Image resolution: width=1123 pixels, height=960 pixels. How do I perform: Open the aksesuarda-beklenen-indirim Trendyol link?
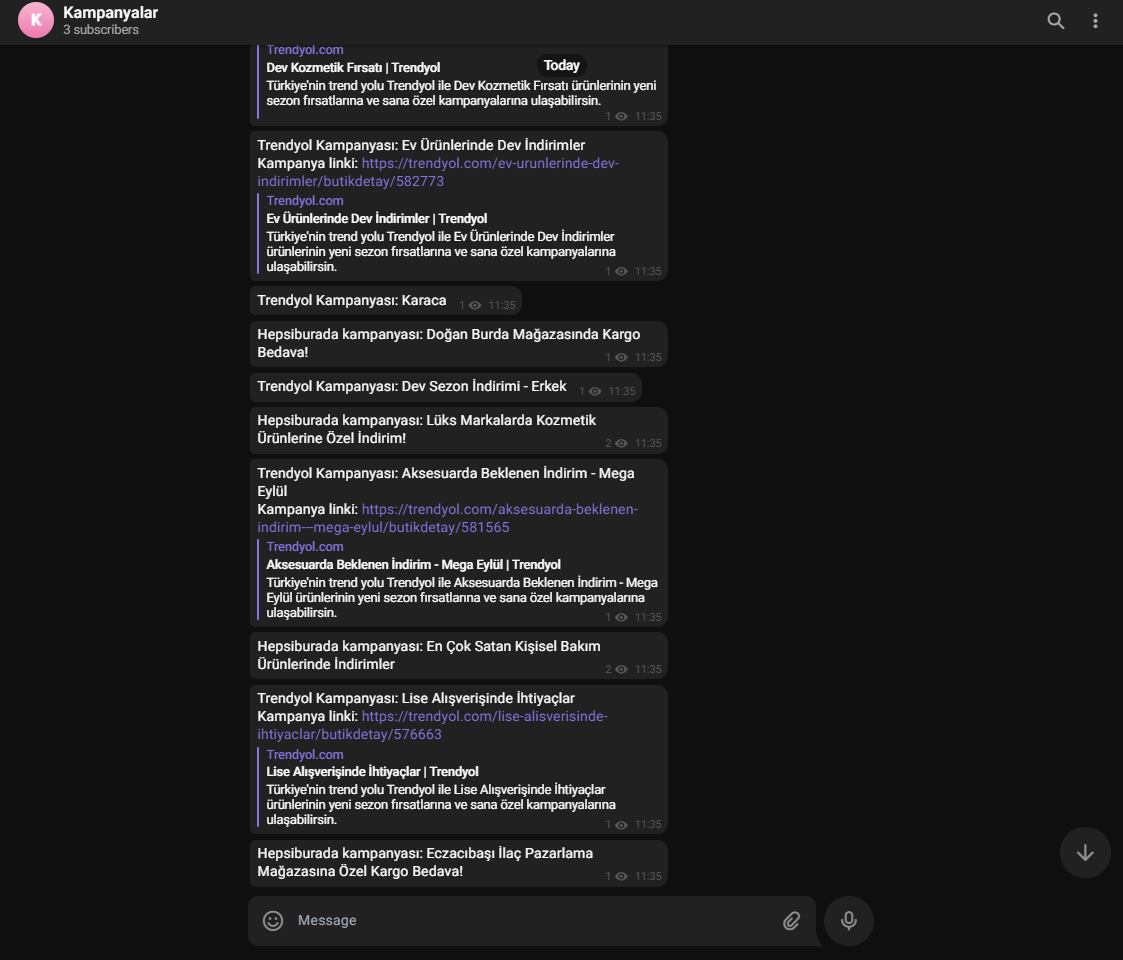coord(447,518)
